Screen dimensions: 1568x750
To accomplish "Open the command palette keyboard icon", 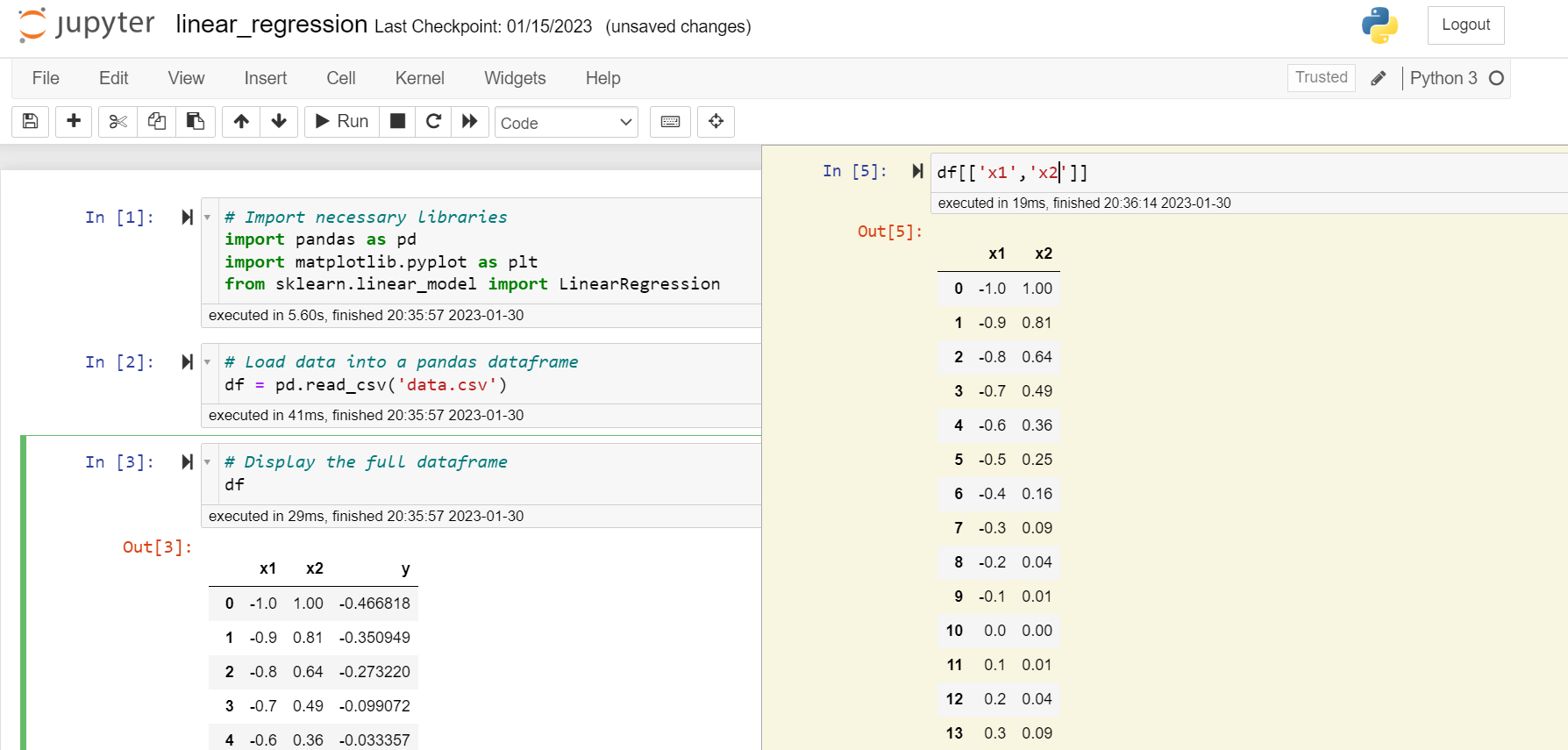I will [670, 121].
